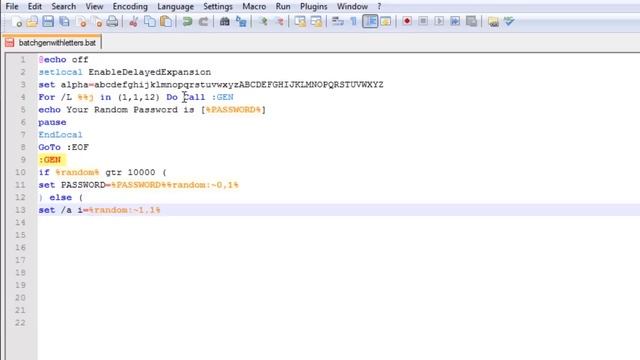Click '%PASSWORD%' variable on line 5
The width and height of the screenshot is (640, 360).
tap(233, 110)
